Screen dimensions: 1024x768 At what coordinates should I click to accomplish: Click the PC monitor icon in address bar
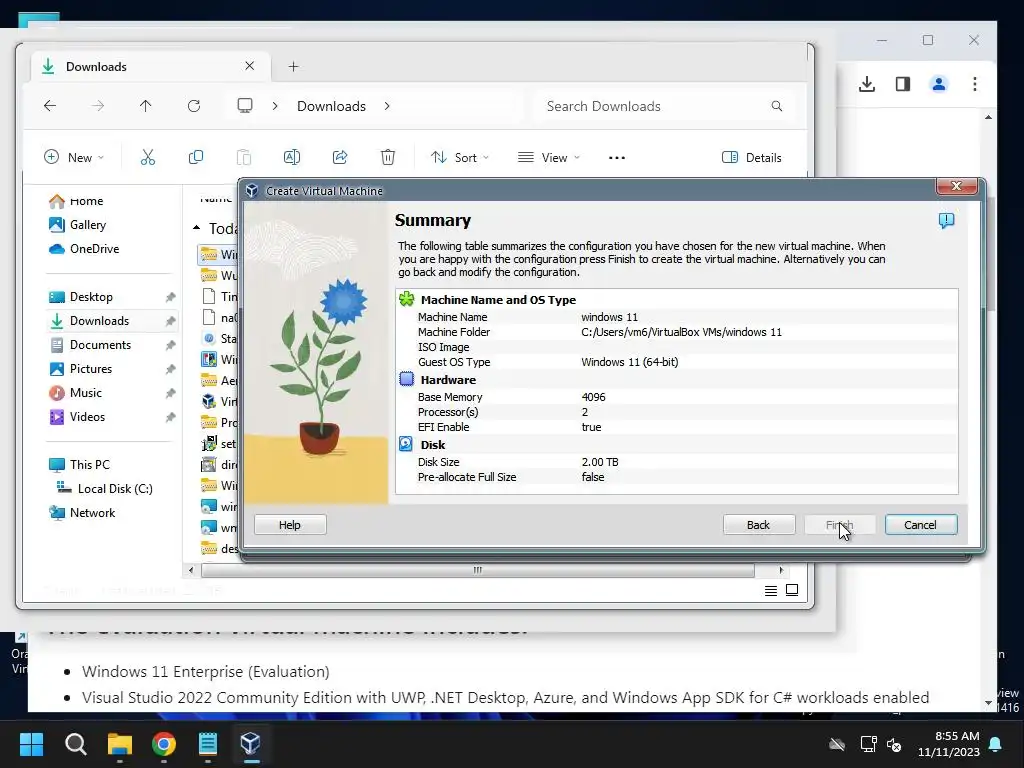point(245,106)
